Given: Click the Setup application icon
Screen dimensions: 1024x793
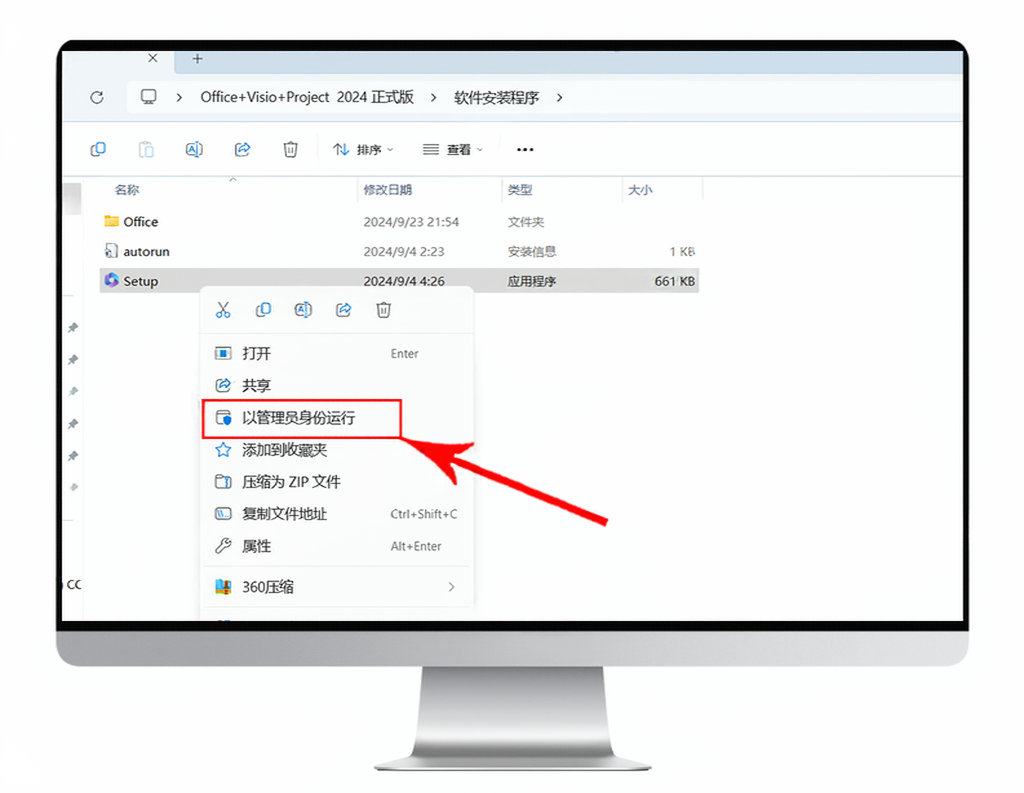Looking at the screenshot, I should (112, 280).
